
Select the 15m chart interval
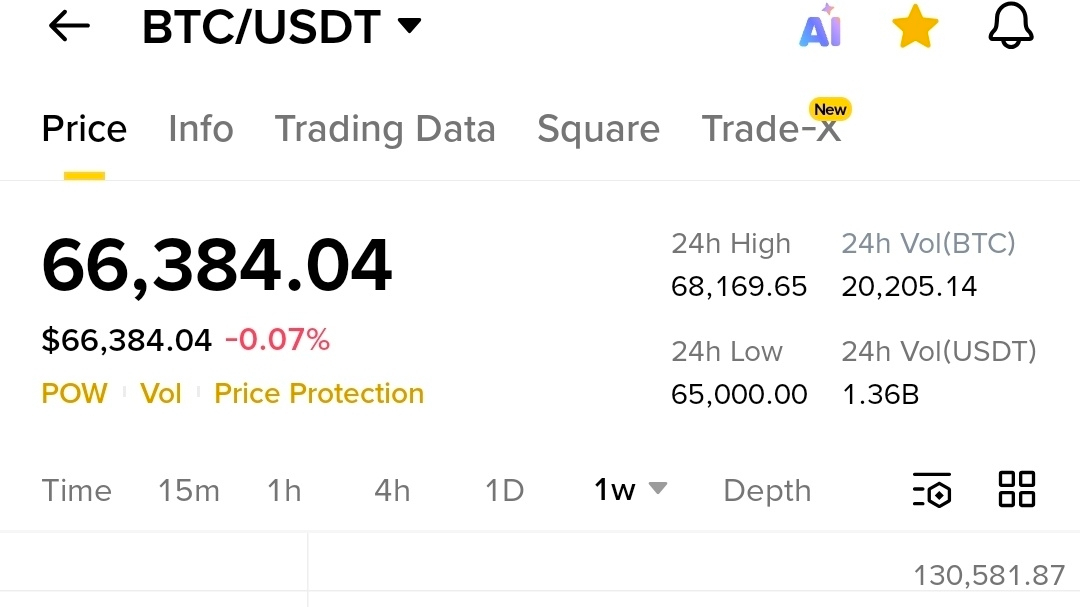point(189,491)
